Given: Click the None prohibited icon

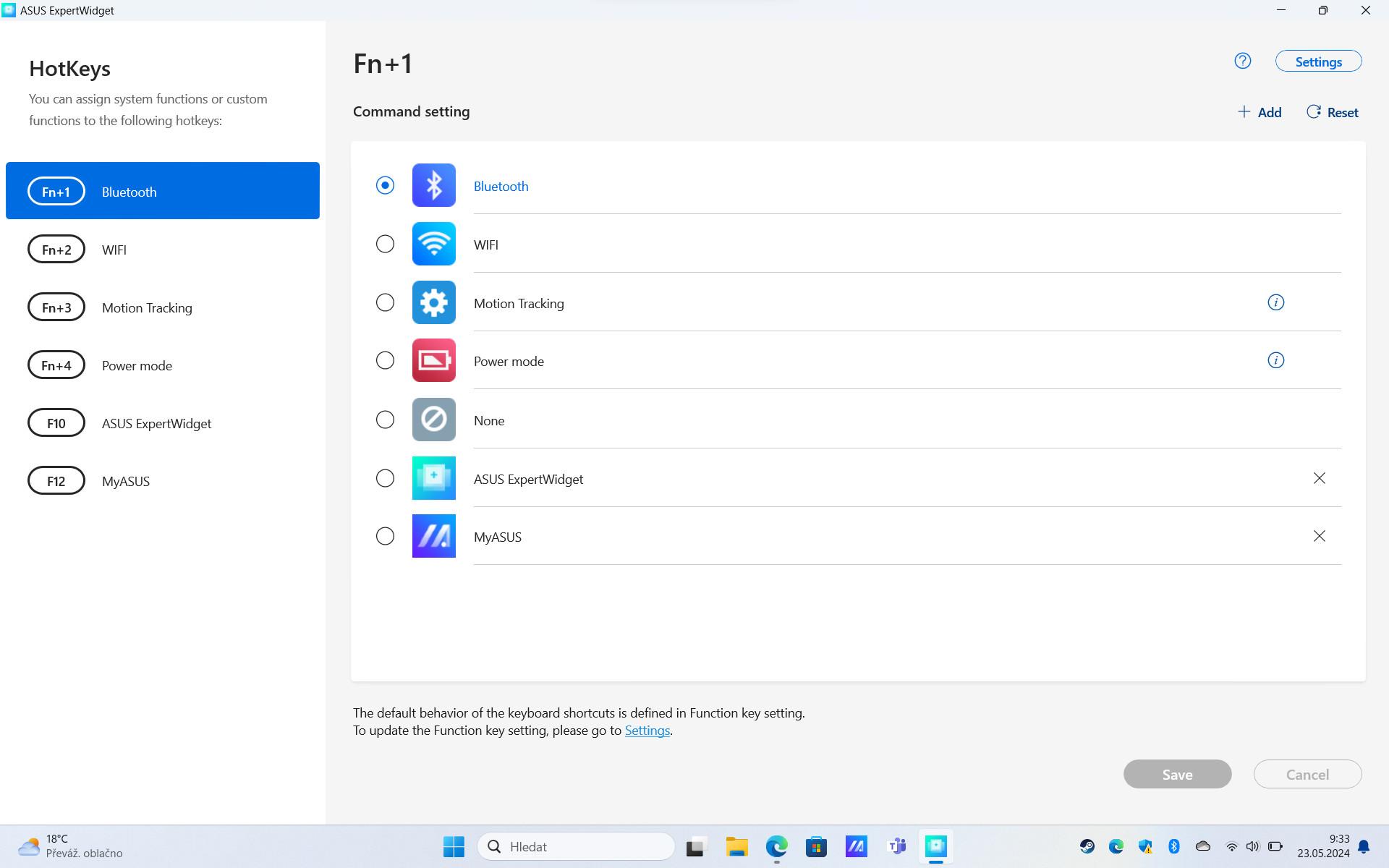Looking at the screenshot, I should [434, 420].
